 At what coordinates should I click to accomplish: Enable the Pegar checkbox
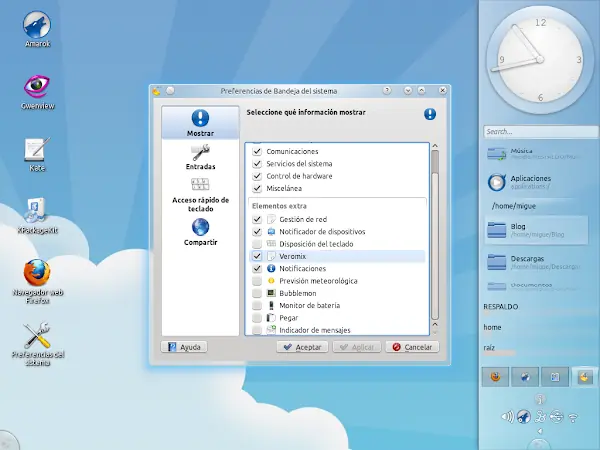tap(257, 318)
